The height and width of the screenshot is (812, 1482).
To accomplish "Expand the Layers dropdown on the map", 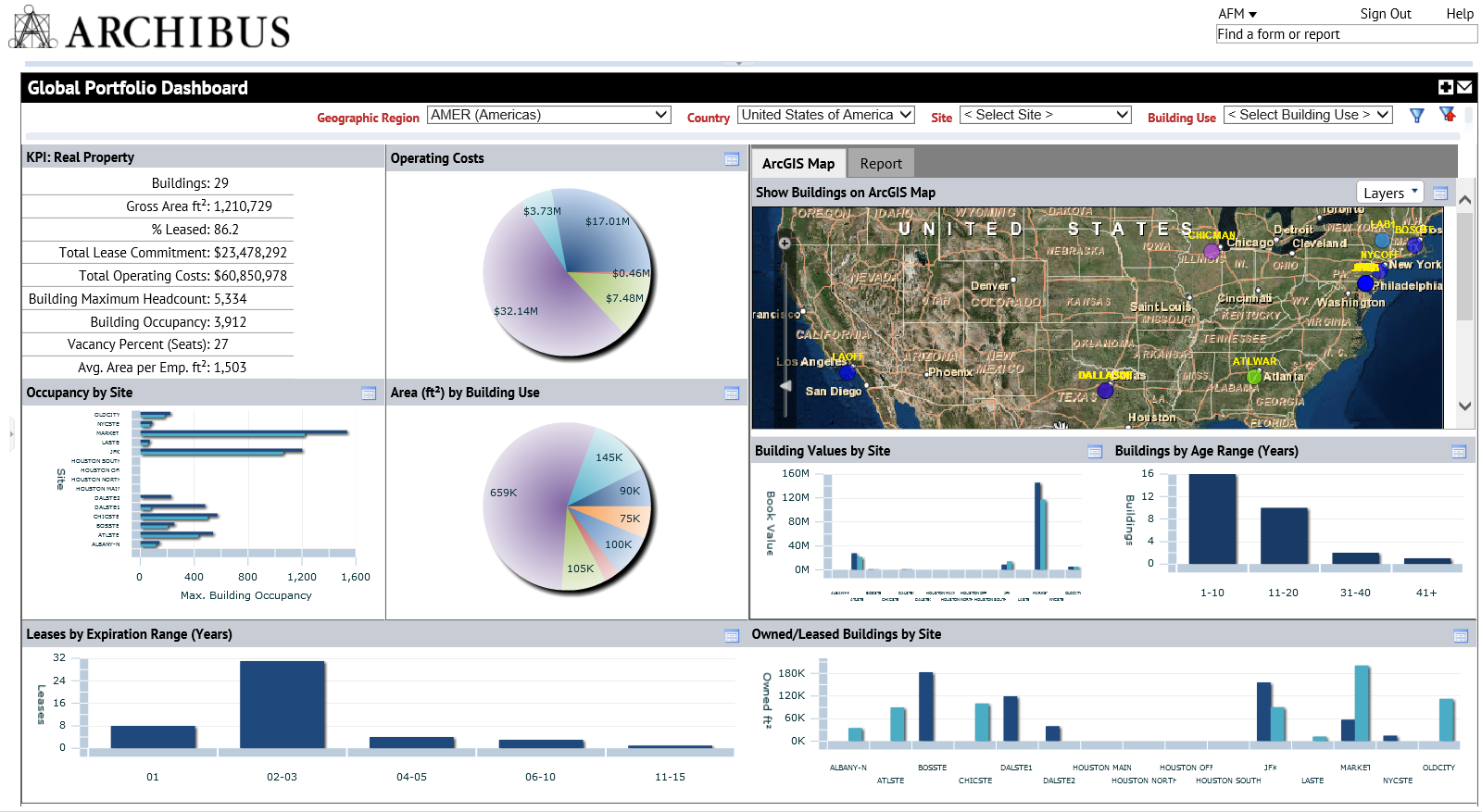I will point(1388,193).
